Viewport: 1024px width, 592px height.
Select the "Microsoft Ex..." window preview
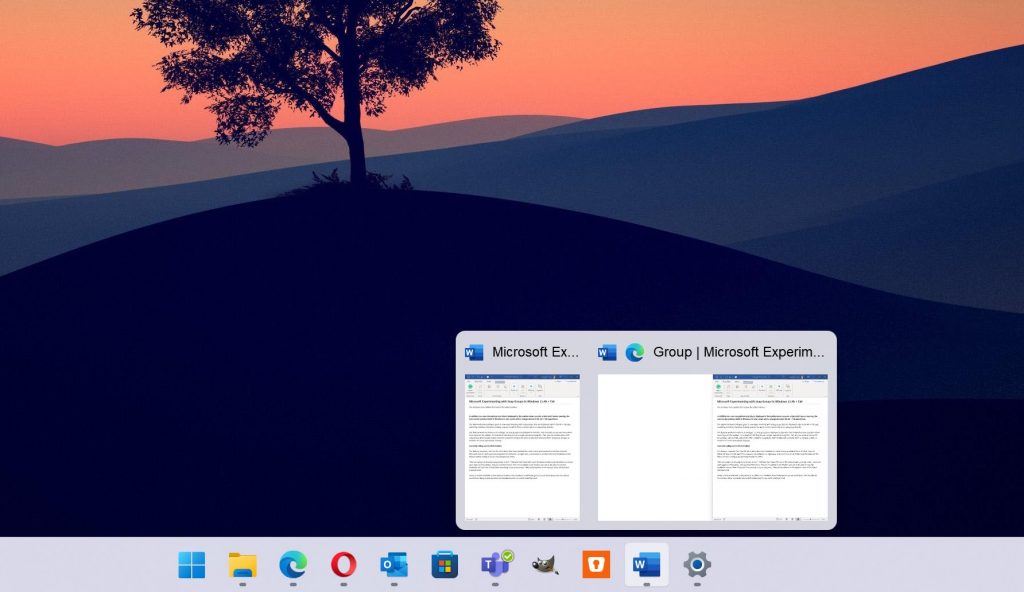[x=522, y=448]
